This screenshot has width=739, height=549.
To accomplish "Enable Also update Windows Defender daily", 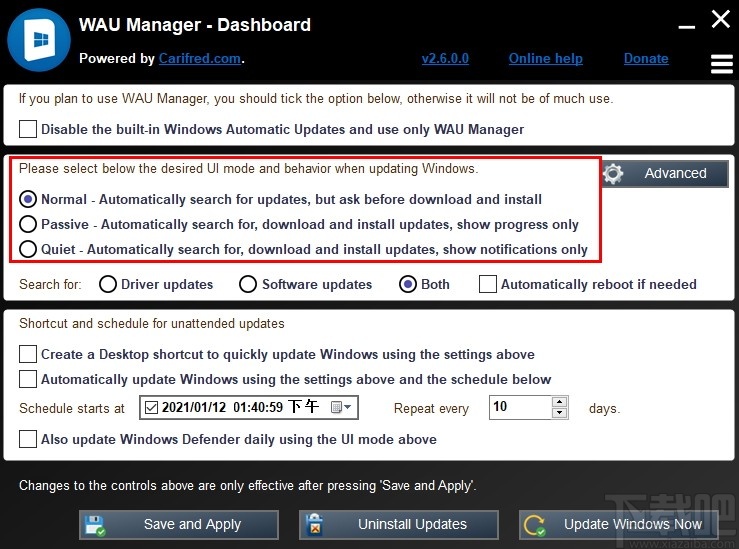I will click(28, 439).
